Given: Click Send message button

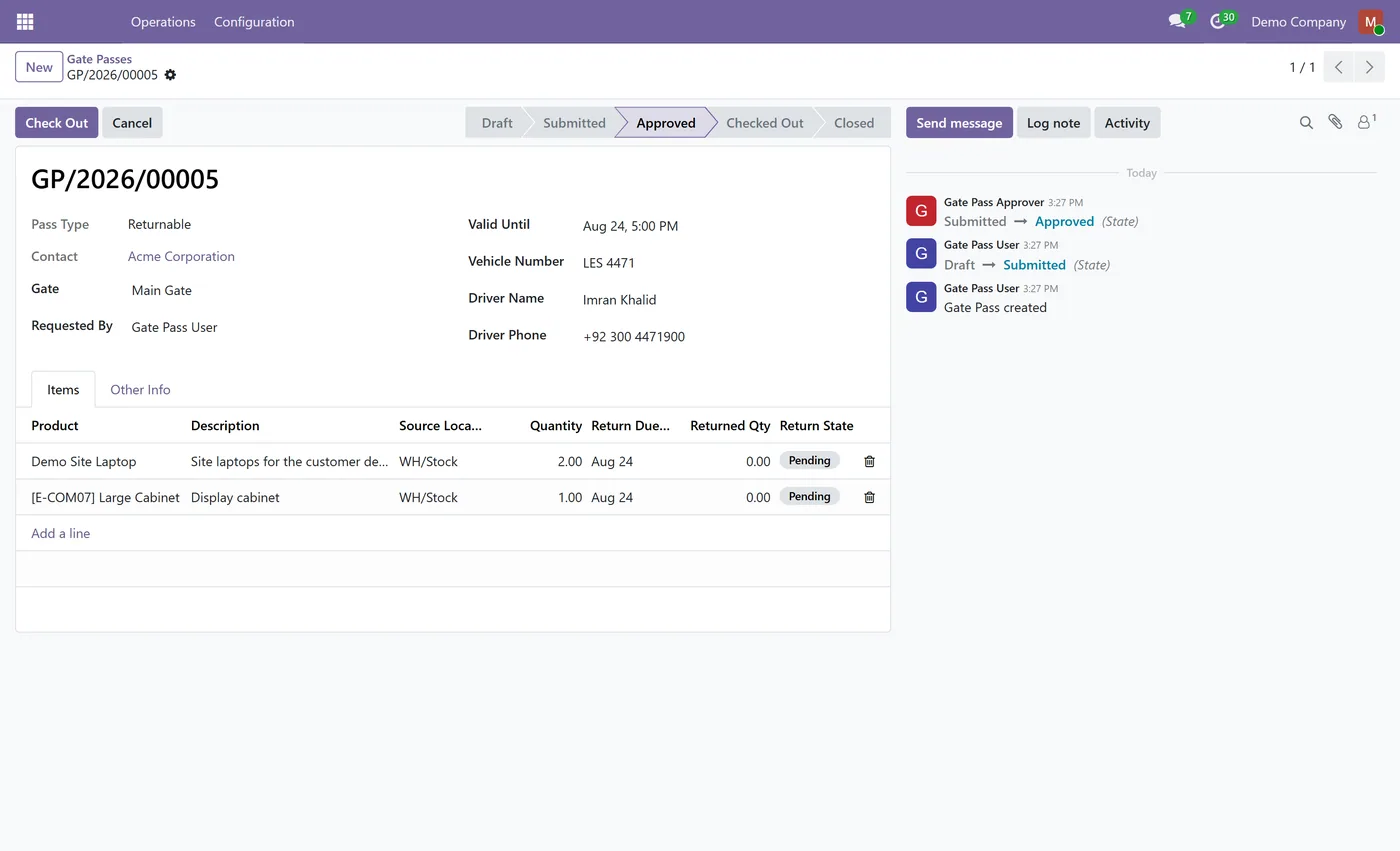Looking at the screenshot, I should tap(959, 122).
